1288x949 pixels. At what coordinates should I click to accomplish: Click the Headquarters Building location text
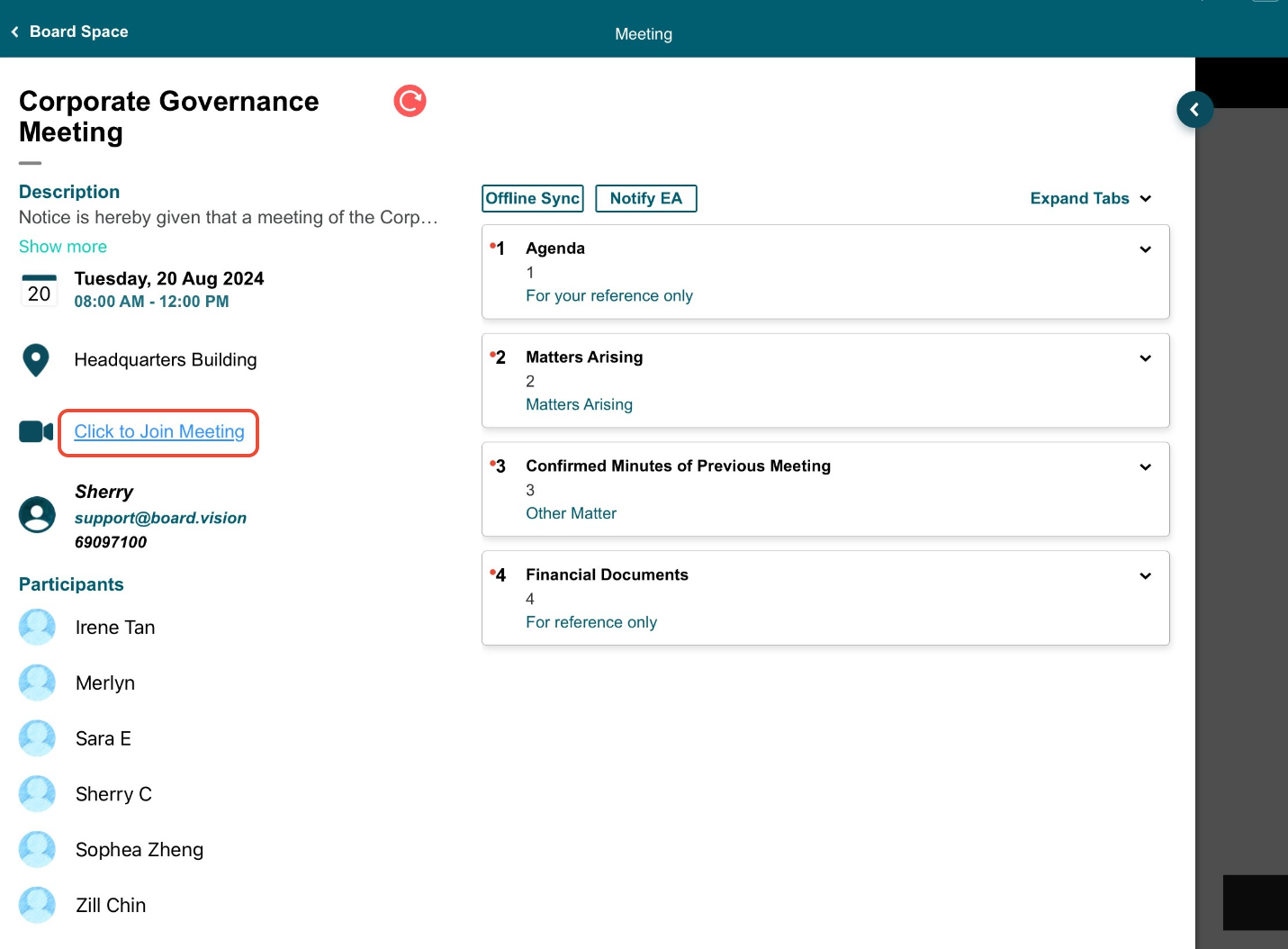click(x=166, y=360)
